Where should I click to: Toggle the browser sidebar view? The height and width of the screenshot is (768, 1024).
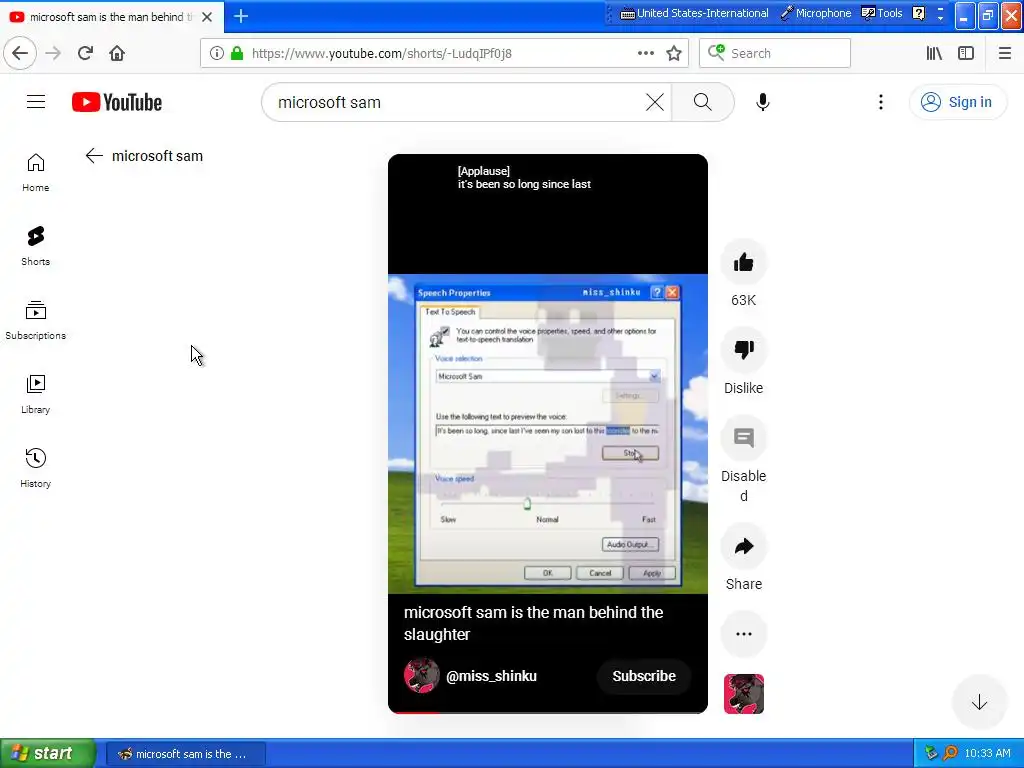pos(966,53)
